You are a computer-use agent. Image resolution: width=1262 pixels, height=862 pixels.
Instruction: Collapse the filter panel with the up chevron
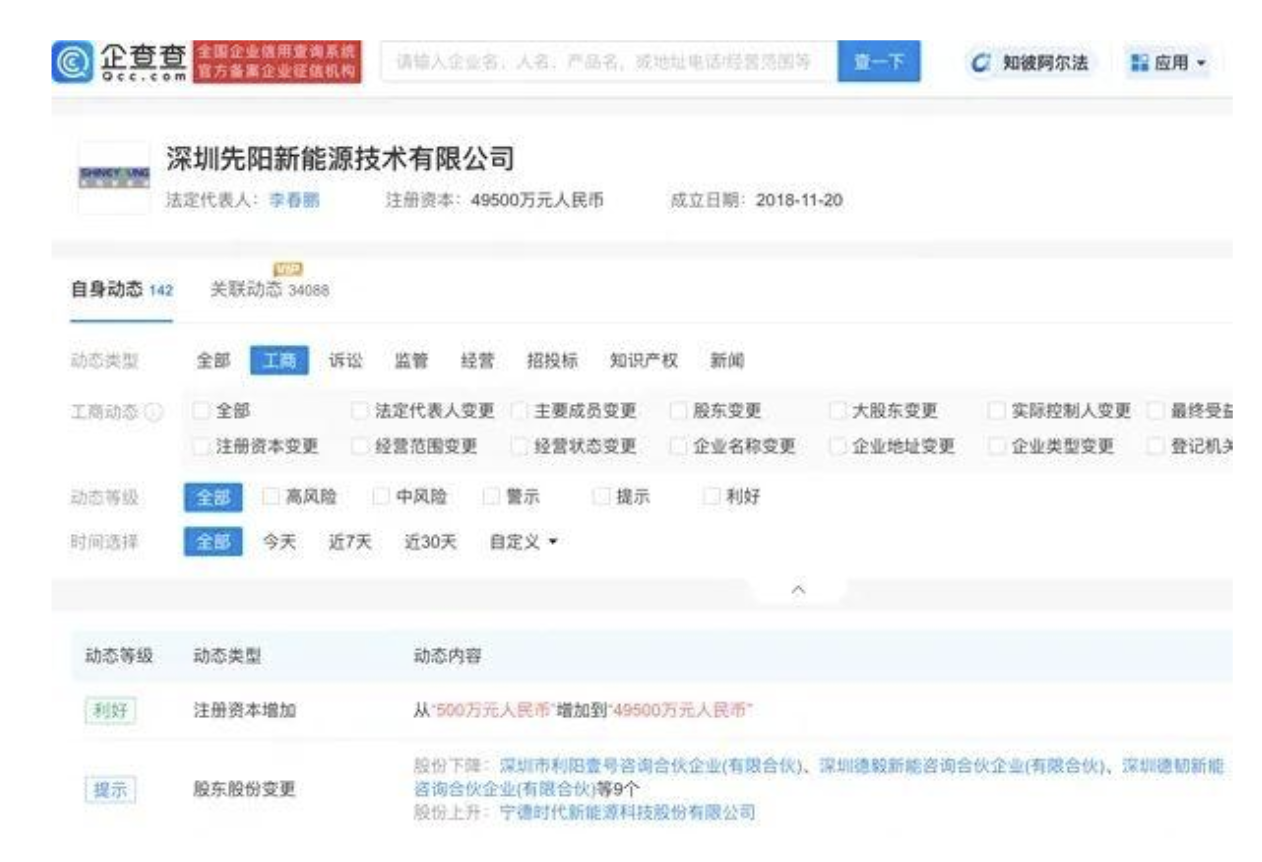click(797, 589)
